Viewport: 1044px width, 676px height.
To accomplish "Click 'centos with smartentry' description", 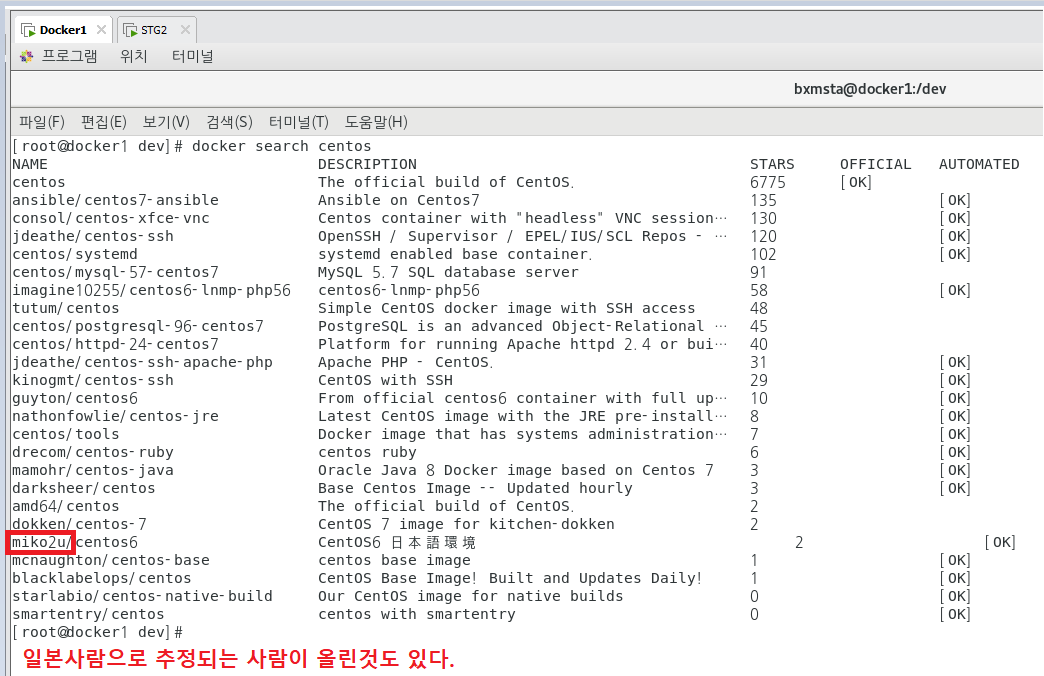I will point(416,614).
